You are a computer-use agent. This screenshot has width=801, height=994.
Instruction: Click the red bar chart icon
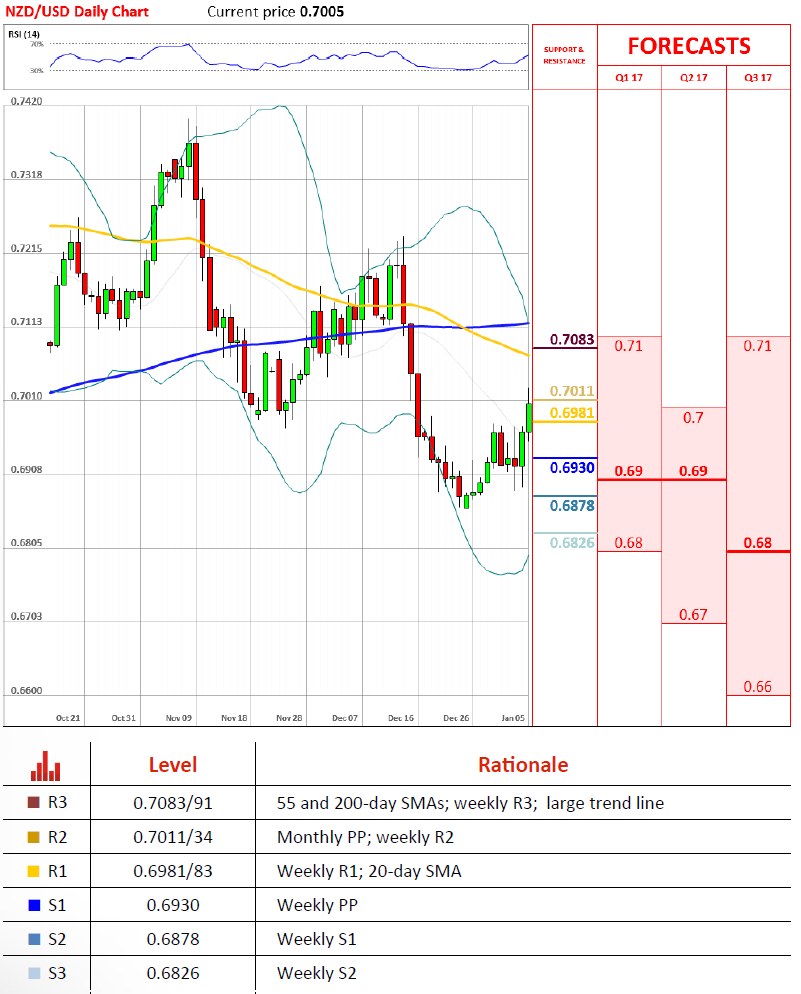(x=46, y=766)
